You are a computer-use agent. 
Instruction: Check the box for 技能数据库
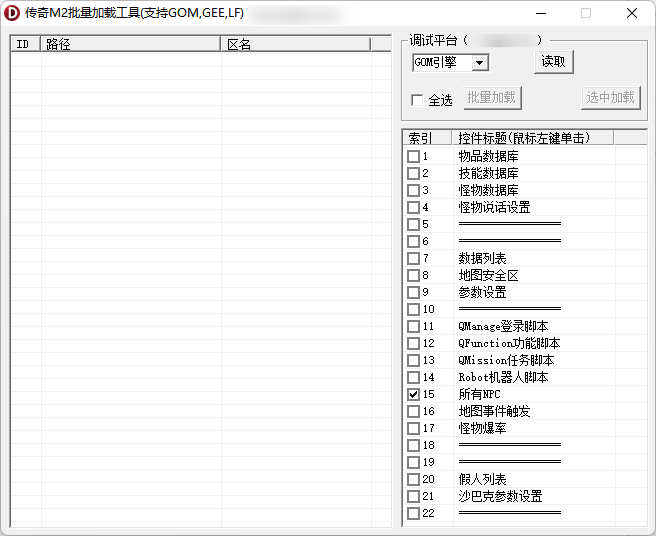tap(413, 173)
